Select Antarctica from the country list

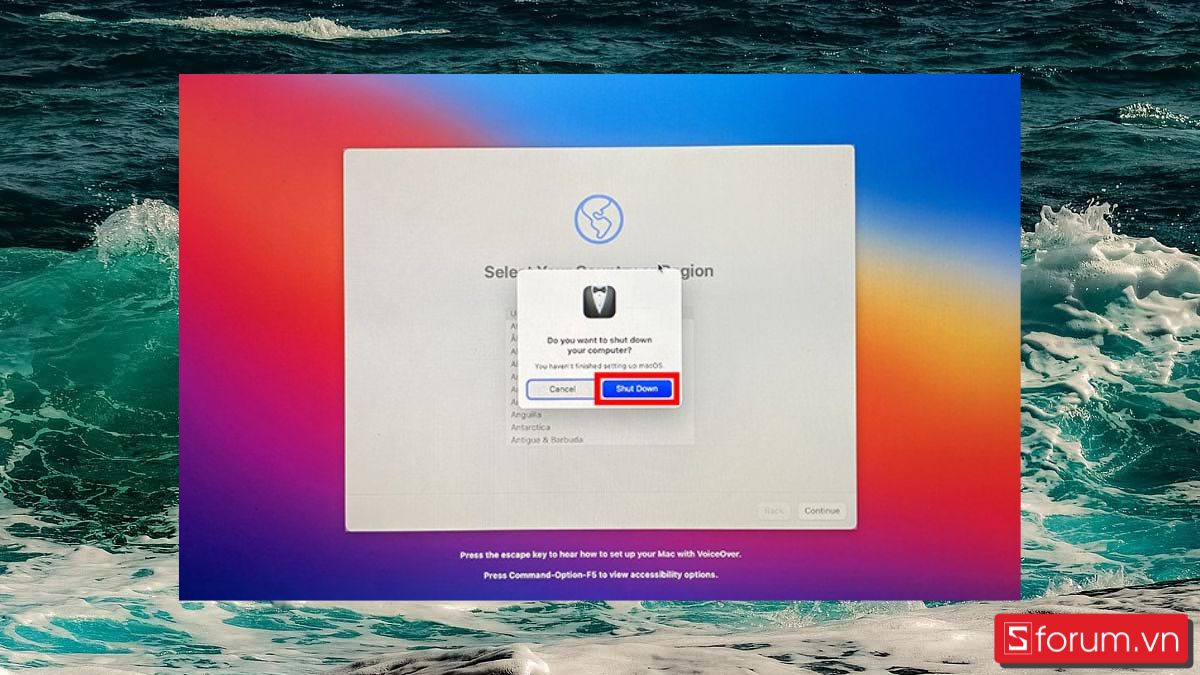[532, 426]
